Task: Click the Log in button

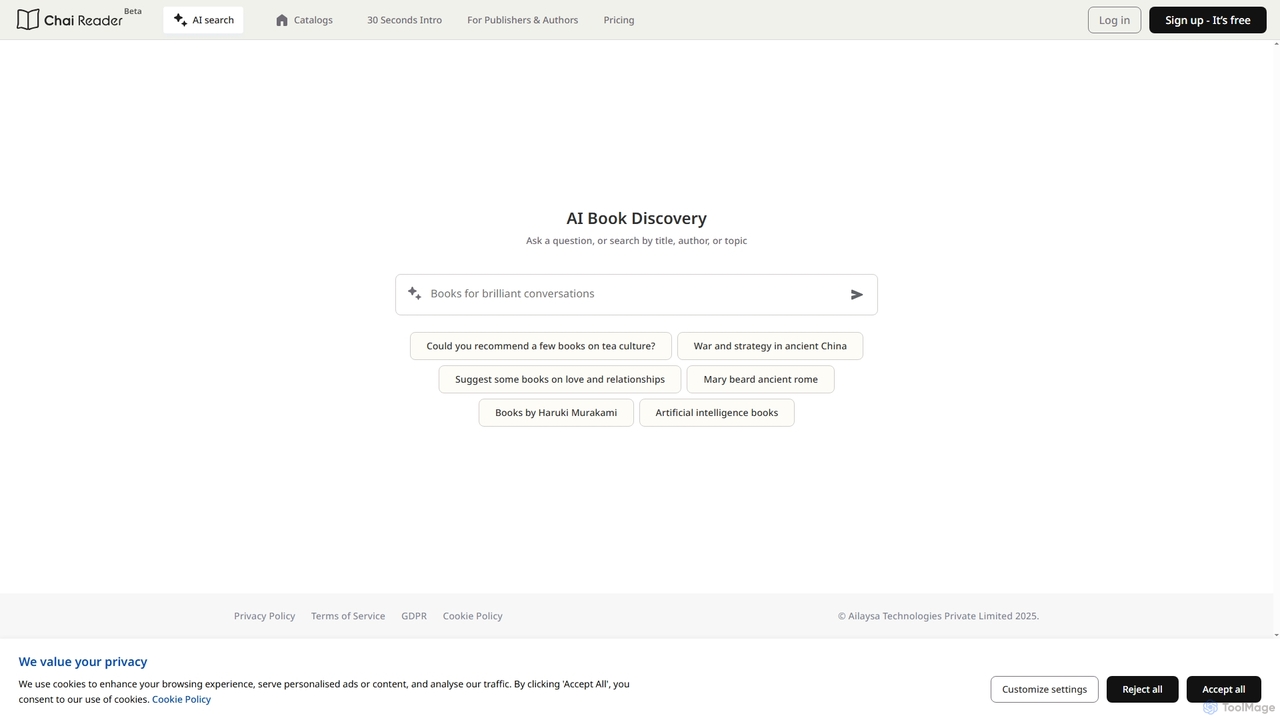Action: [x=1114, y=20]
